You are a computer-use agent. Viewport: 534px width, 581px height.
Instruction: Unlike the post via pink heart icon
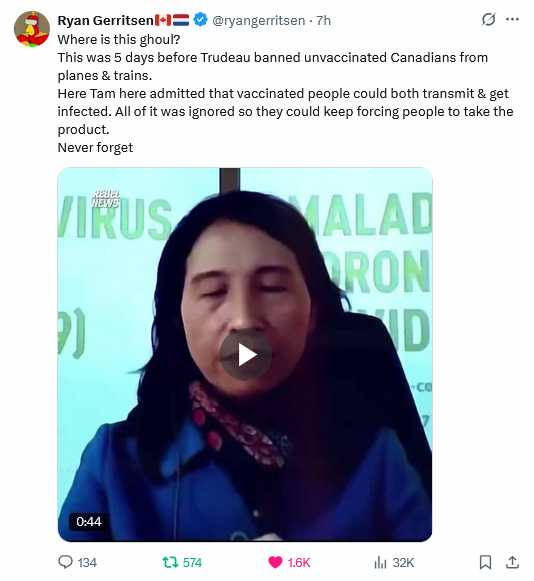pos(275,562)
